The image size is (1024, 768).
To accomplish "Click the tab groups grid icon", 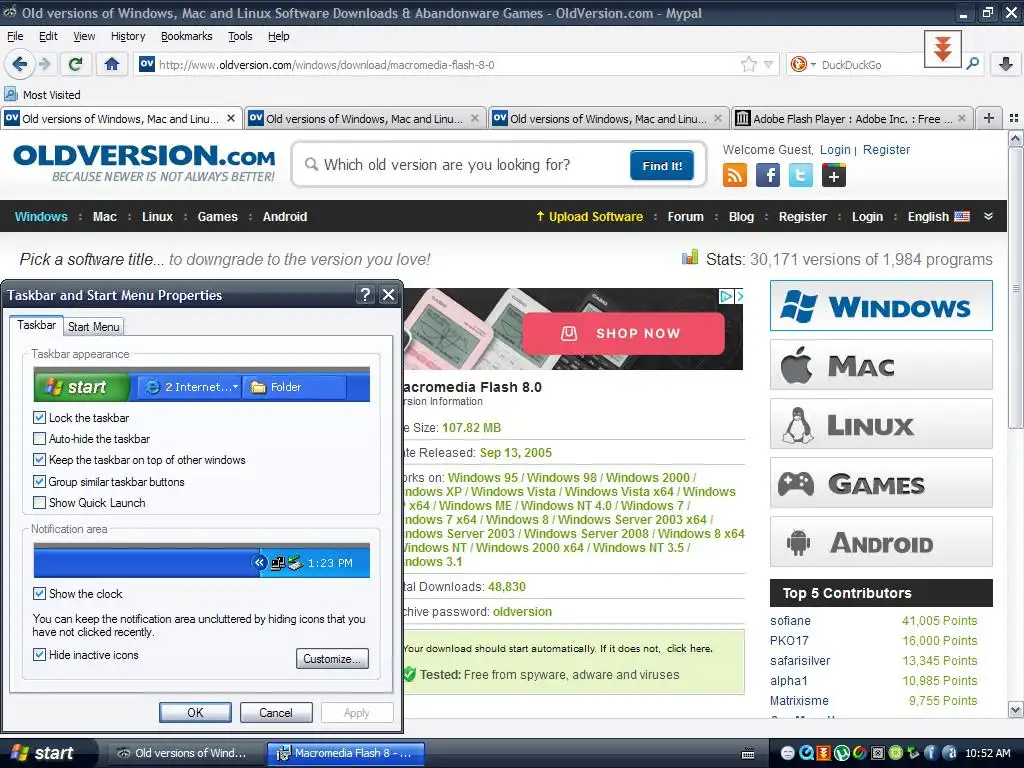I will click(1014, 118).
